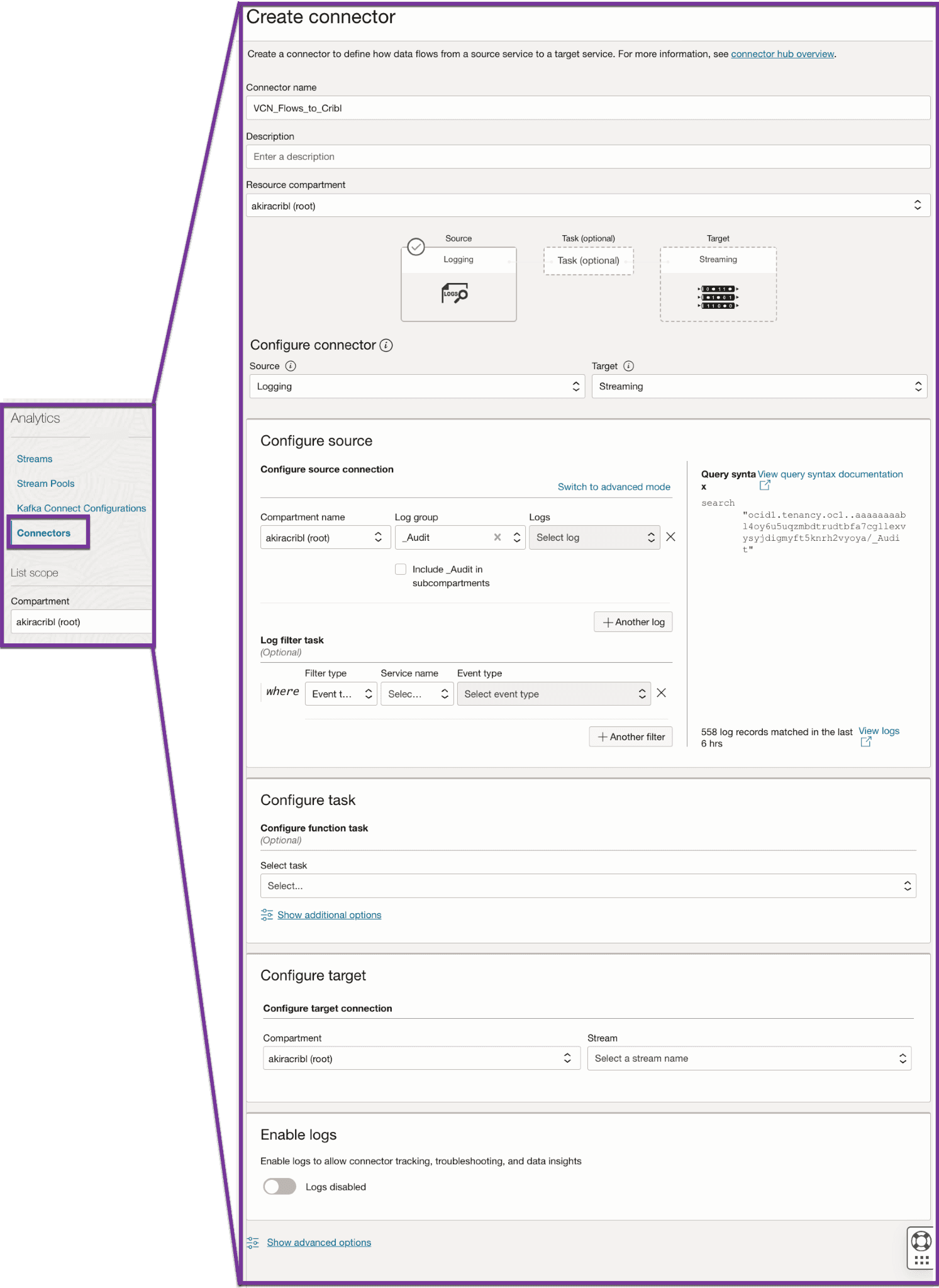Click Switch to advanced mode link

pyautogui.click(x=613, y=487)
